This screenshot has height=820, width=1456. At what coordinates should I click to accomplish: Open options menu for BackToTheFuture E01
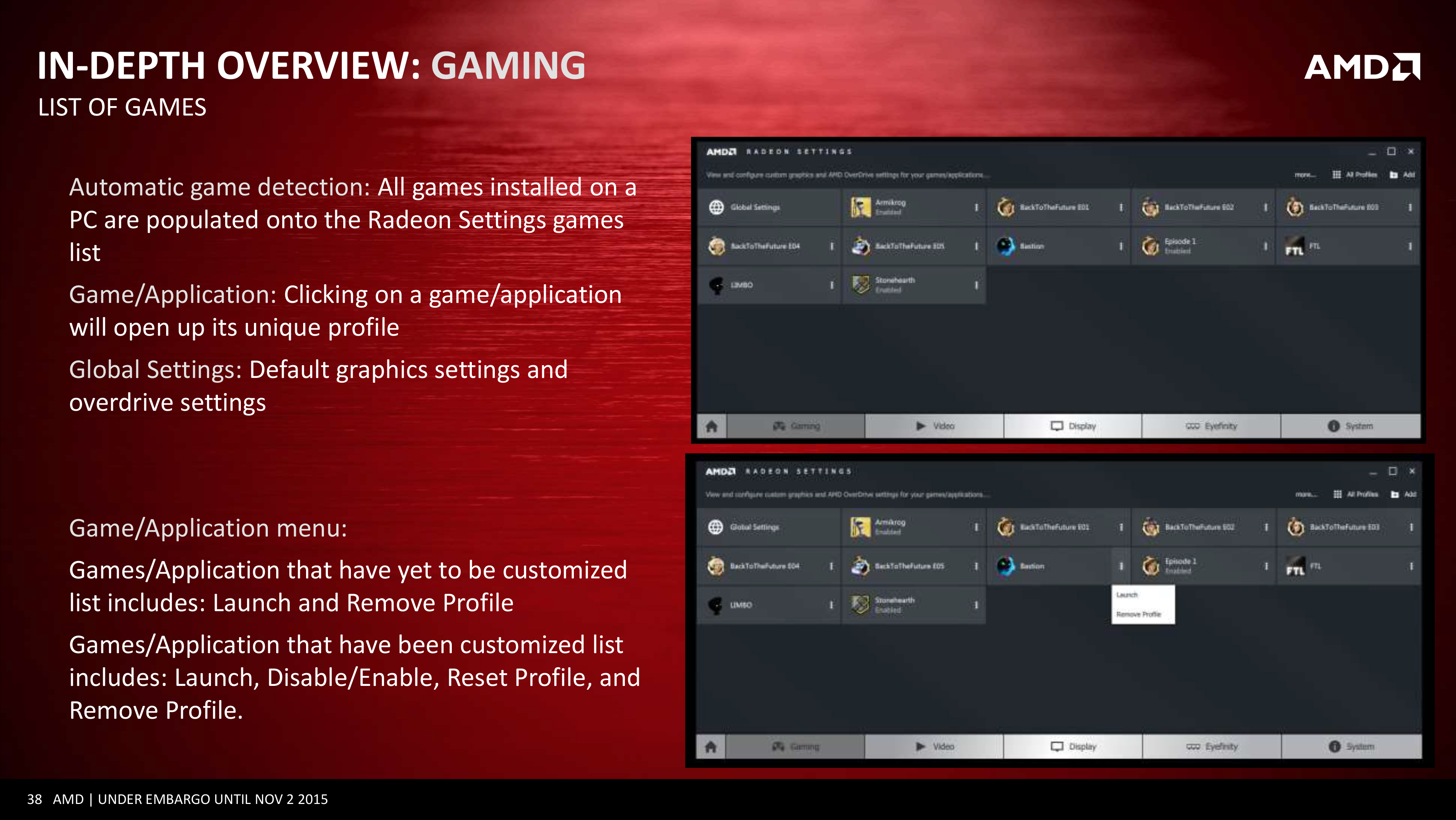(x=1122, y=207)
